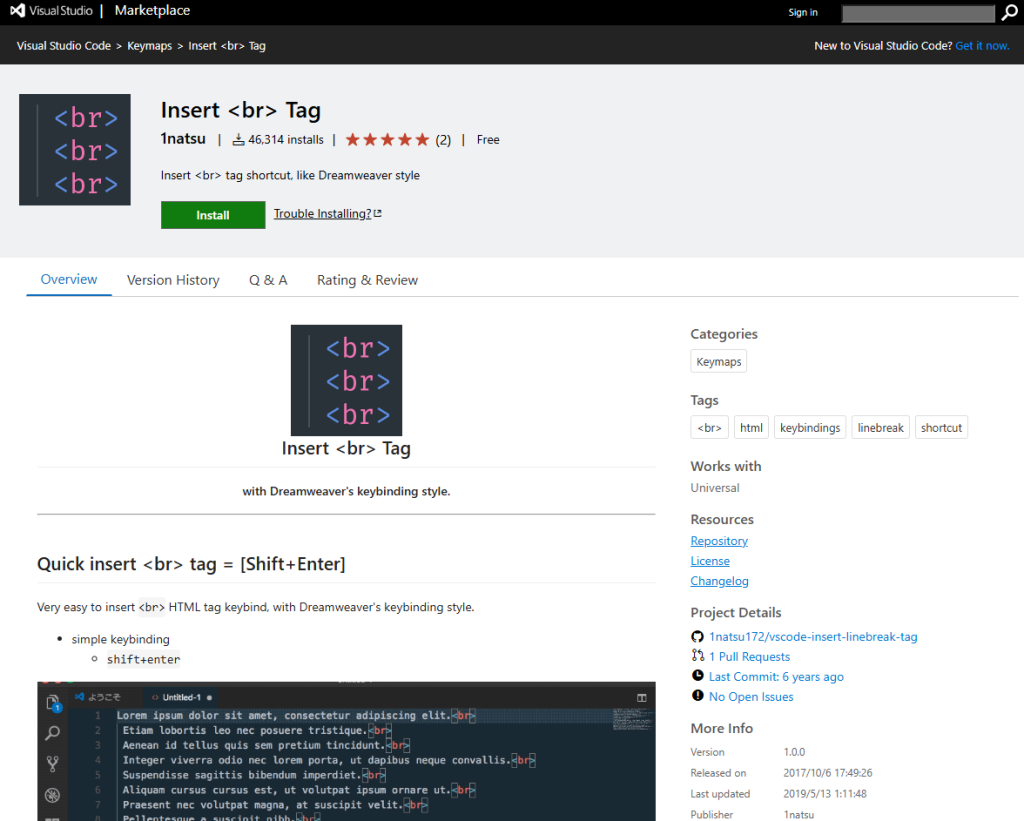This screenshot has width=1024, height=821.
Task: Open the Overview tab
Action: 69,280
